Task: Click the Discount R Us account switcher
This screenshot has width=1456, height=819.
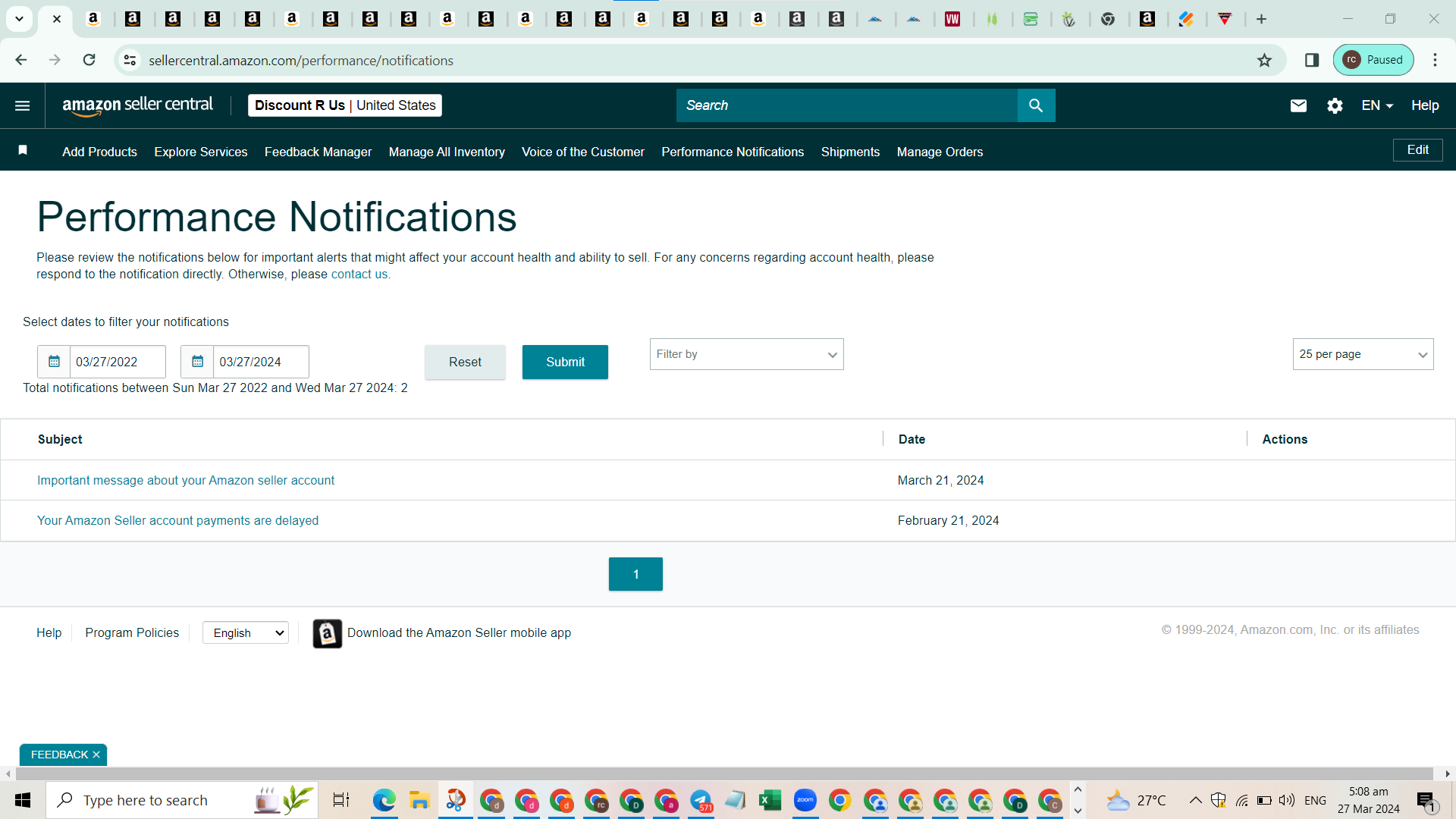Action: tap(345, 105)
